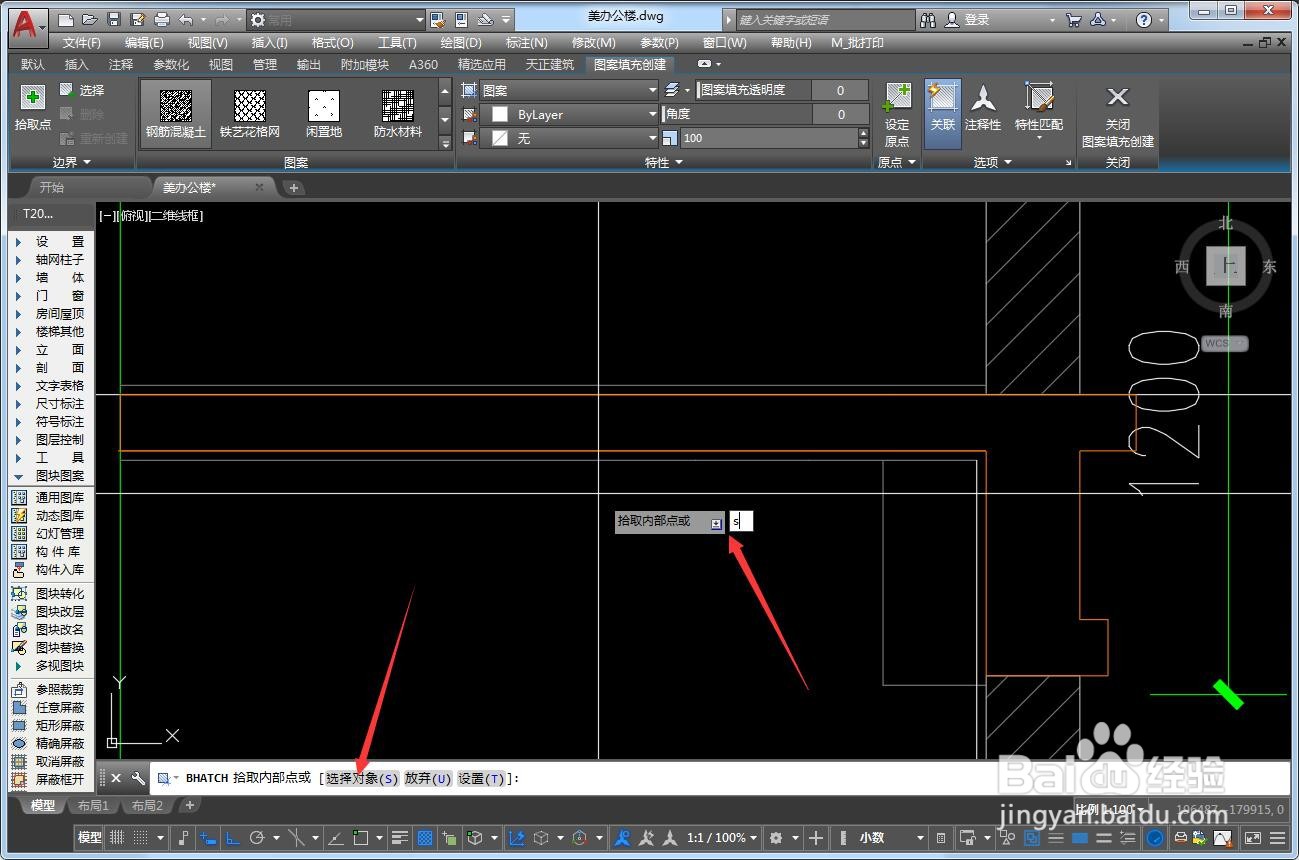The width and height of the screenshot is (1299, 860).
Task: Open the 通用图库 general library icon
Action: 19,497
